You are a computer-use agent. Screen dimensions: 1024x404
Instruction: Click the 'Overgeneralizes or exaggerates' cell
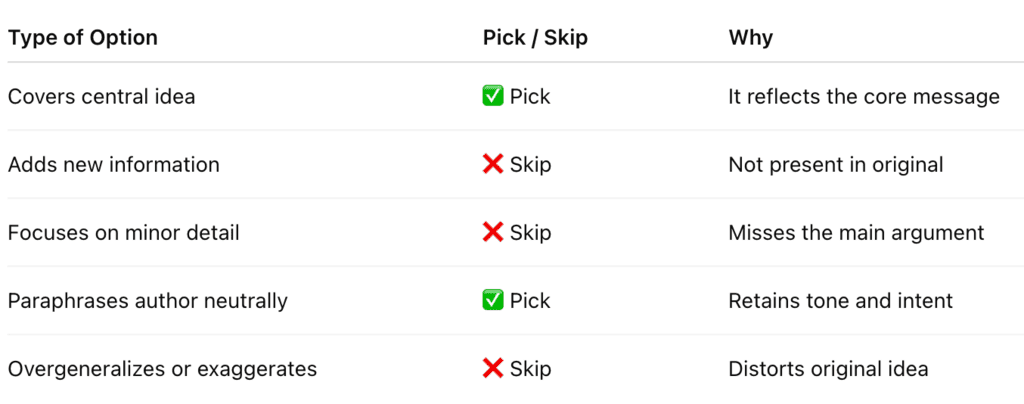(x=163, y=369)
